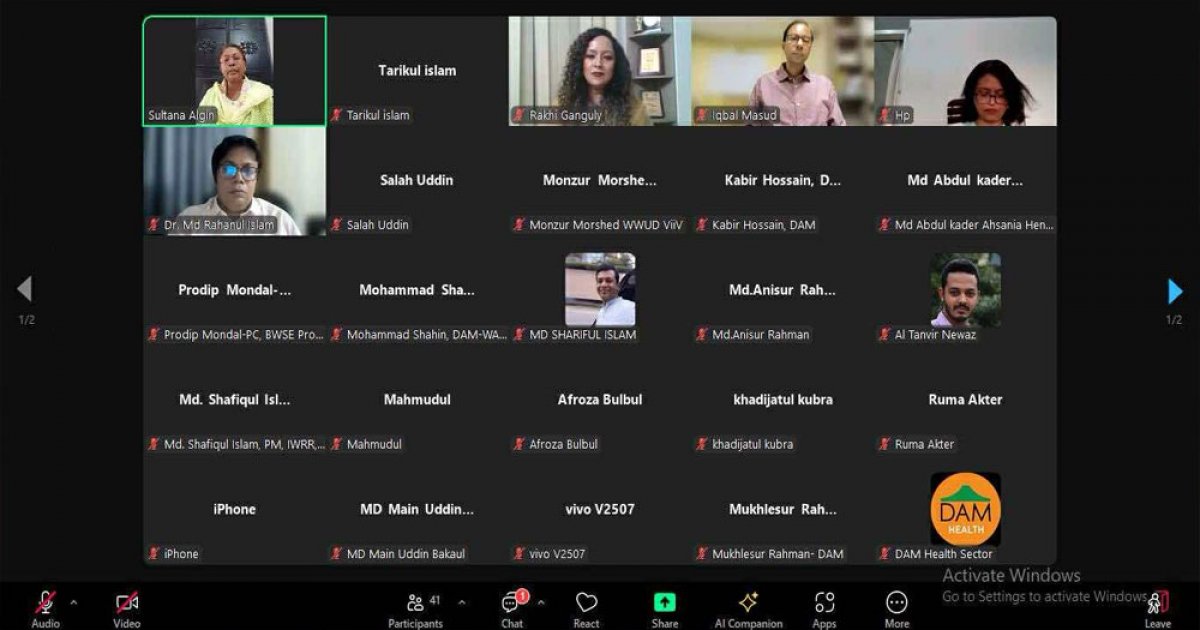This screenshot has height=630, width=1200.
Task: Click the Leave meeting button
Action: pyautogui.click(x=1157, y=603)
